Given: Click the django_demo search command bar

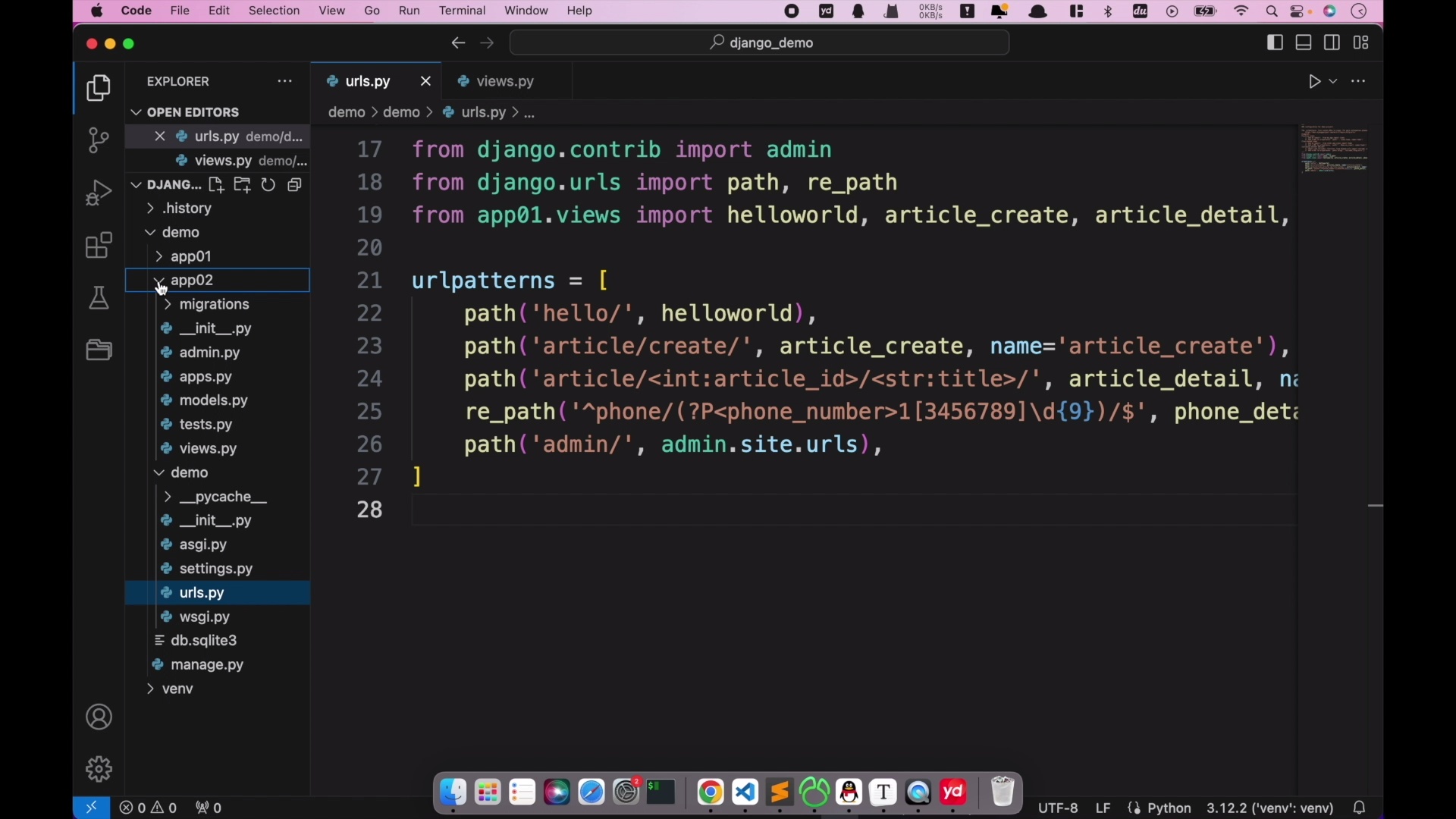Looking at the screenshot, I should click(759, 42).
